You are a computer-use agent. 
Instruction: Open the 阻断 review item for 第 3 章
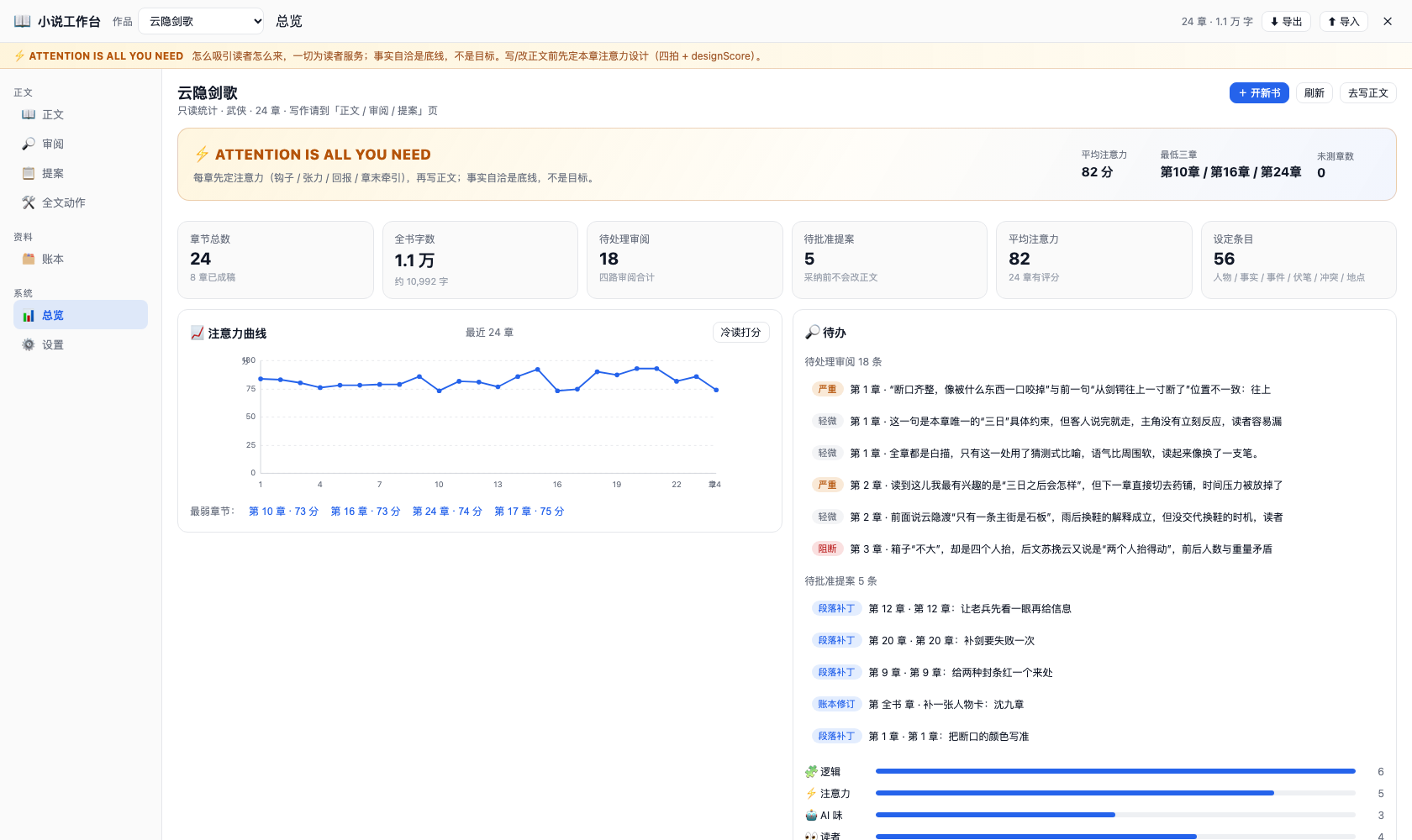[x=1094, y=549]
